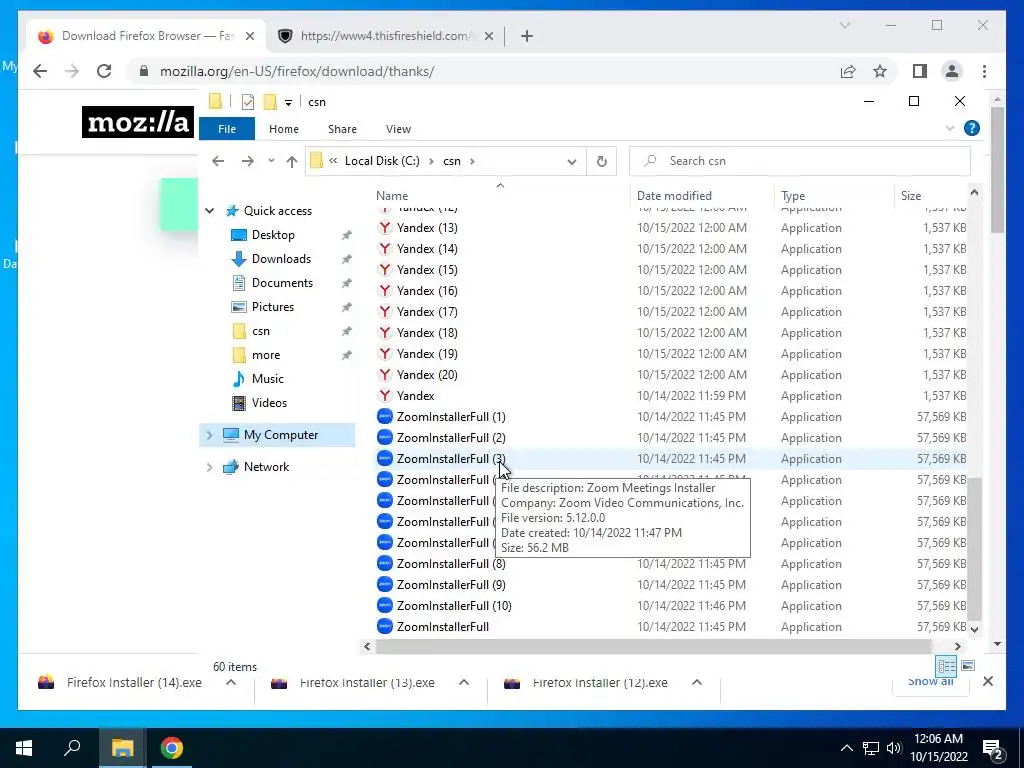This screenshot has width=1024, height=768.
Task: Click Show all downloads button
Action: [x=930, y=681]
